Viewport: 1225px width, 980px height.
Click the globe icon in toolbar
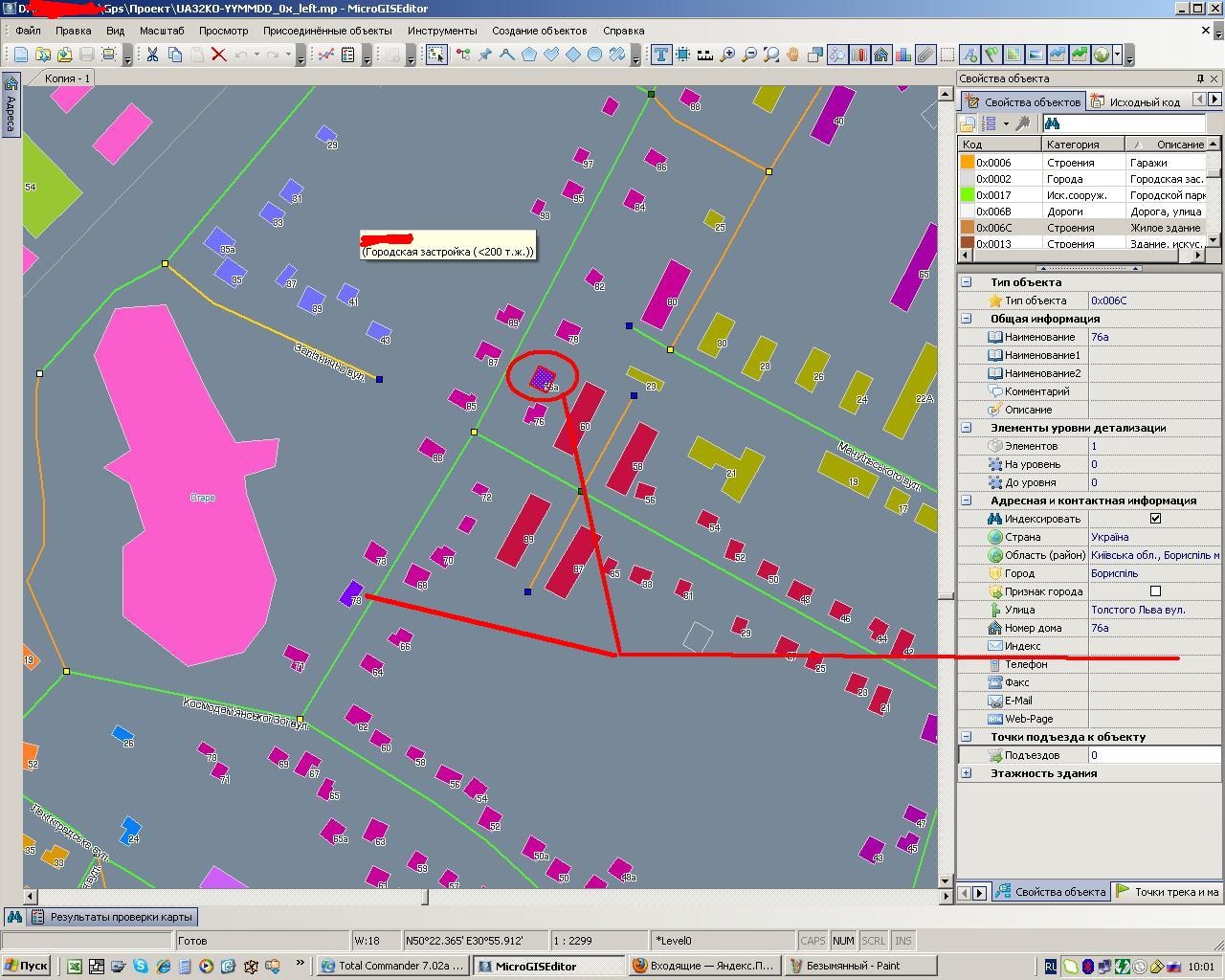(1101, 55)
